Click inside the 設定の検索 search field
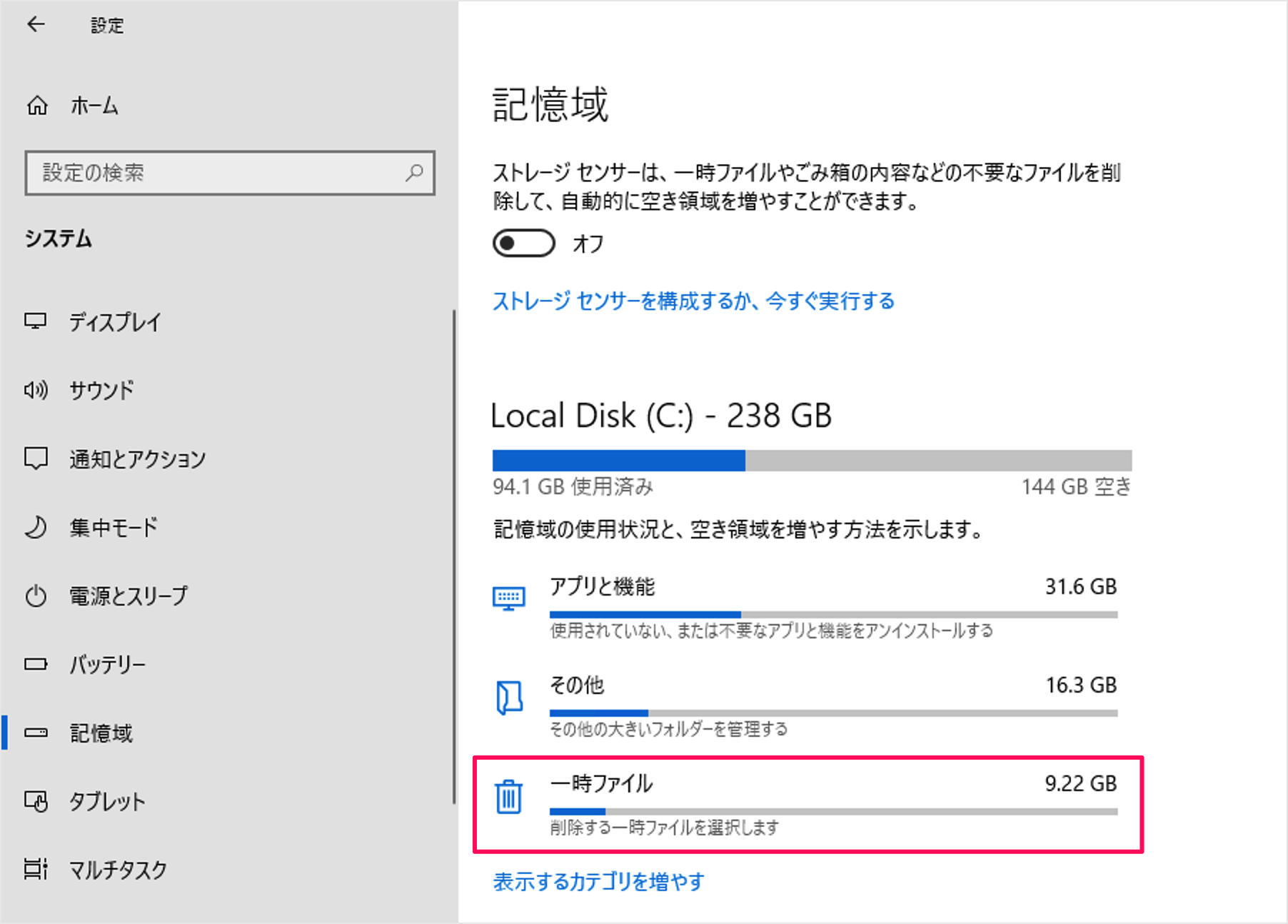 click(230, 173)
